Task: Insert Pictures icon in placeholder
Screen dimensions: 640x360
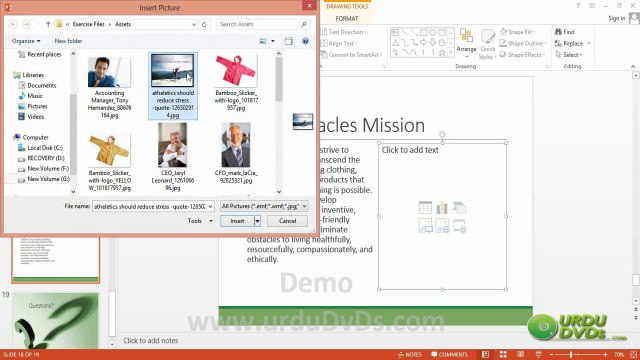Action: click(x=425, y=225)
